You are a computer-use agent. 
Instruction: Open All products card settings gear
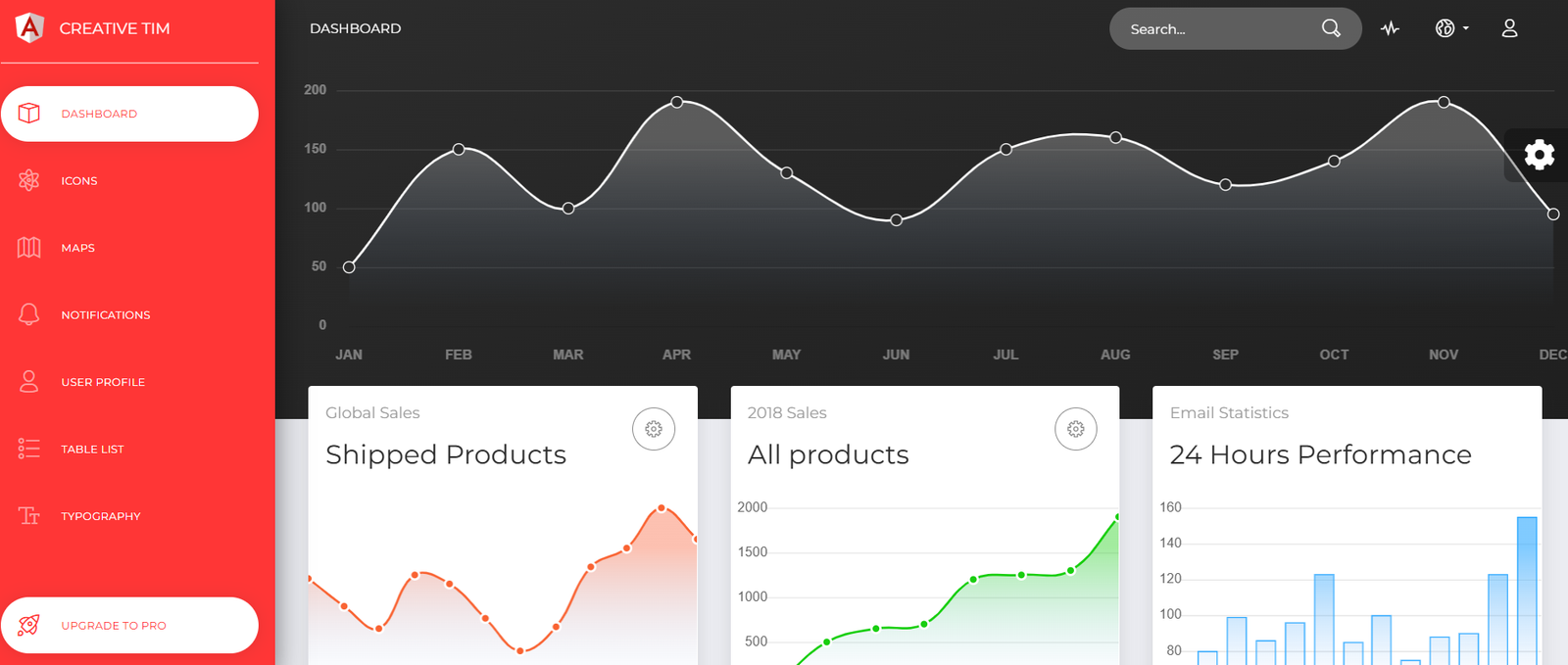tap(1076, 429)
